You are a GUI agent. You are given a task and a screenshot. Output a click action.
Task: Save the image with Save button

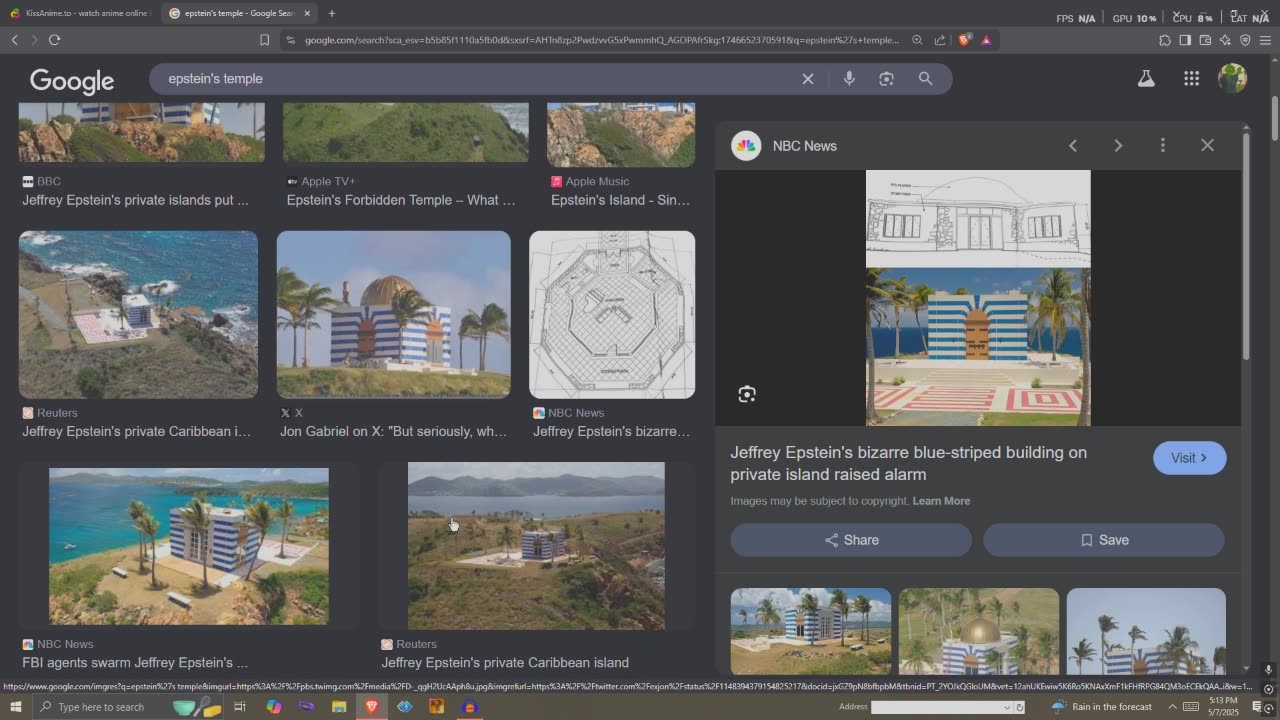[x=1104, y=540]
